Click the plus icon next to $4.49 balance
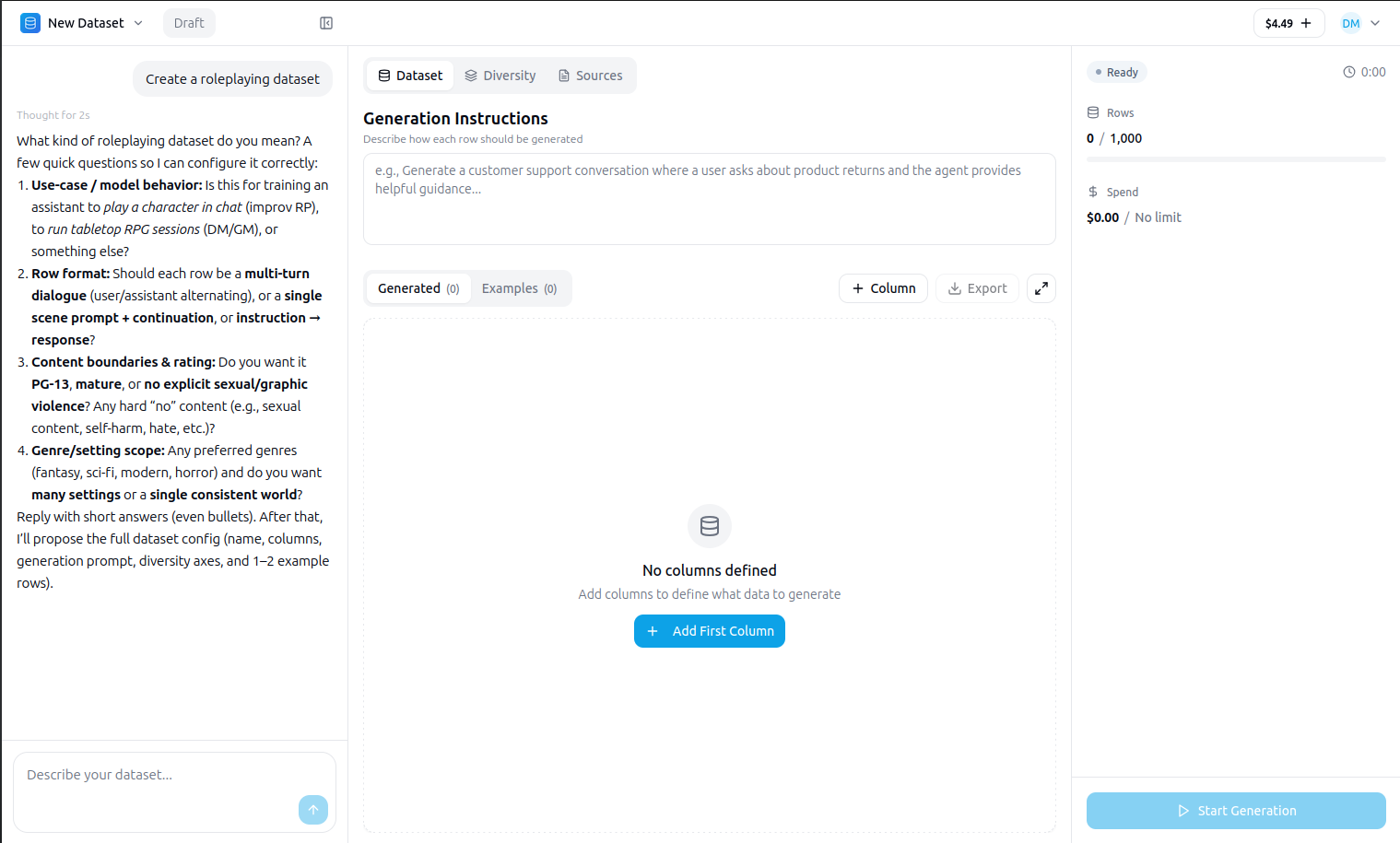The image size is (1400, 843). tap(1306, 22)
